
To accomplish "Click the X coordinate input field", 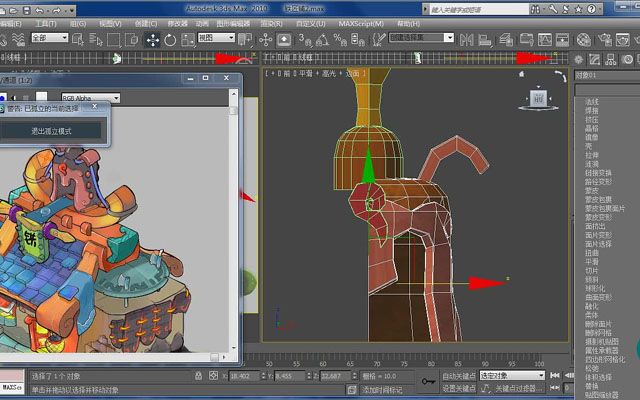I will click(244, 376).
